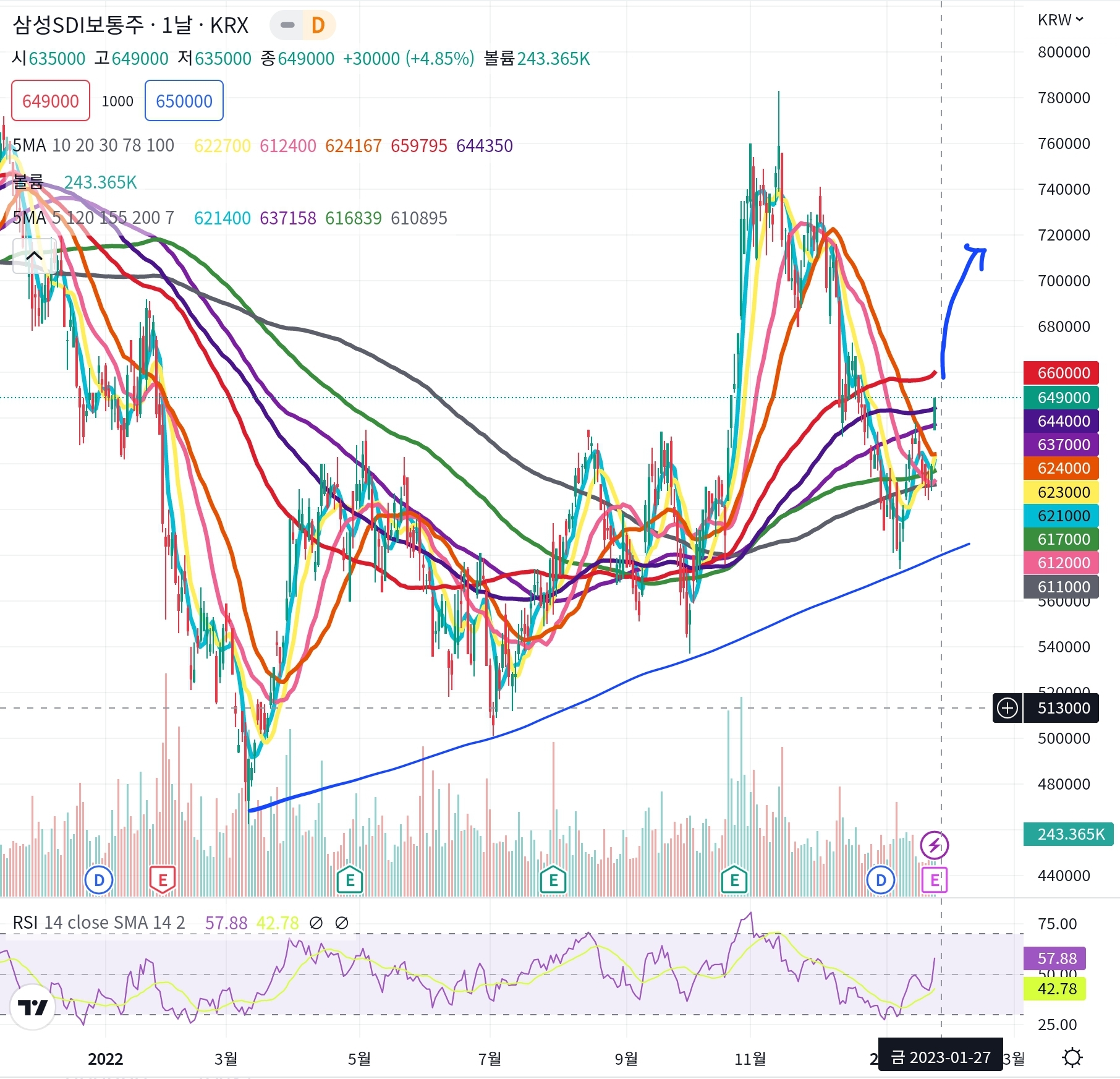Click the cyan 621000 price label
1120x1079 pixels.
tap(1061, 516)
